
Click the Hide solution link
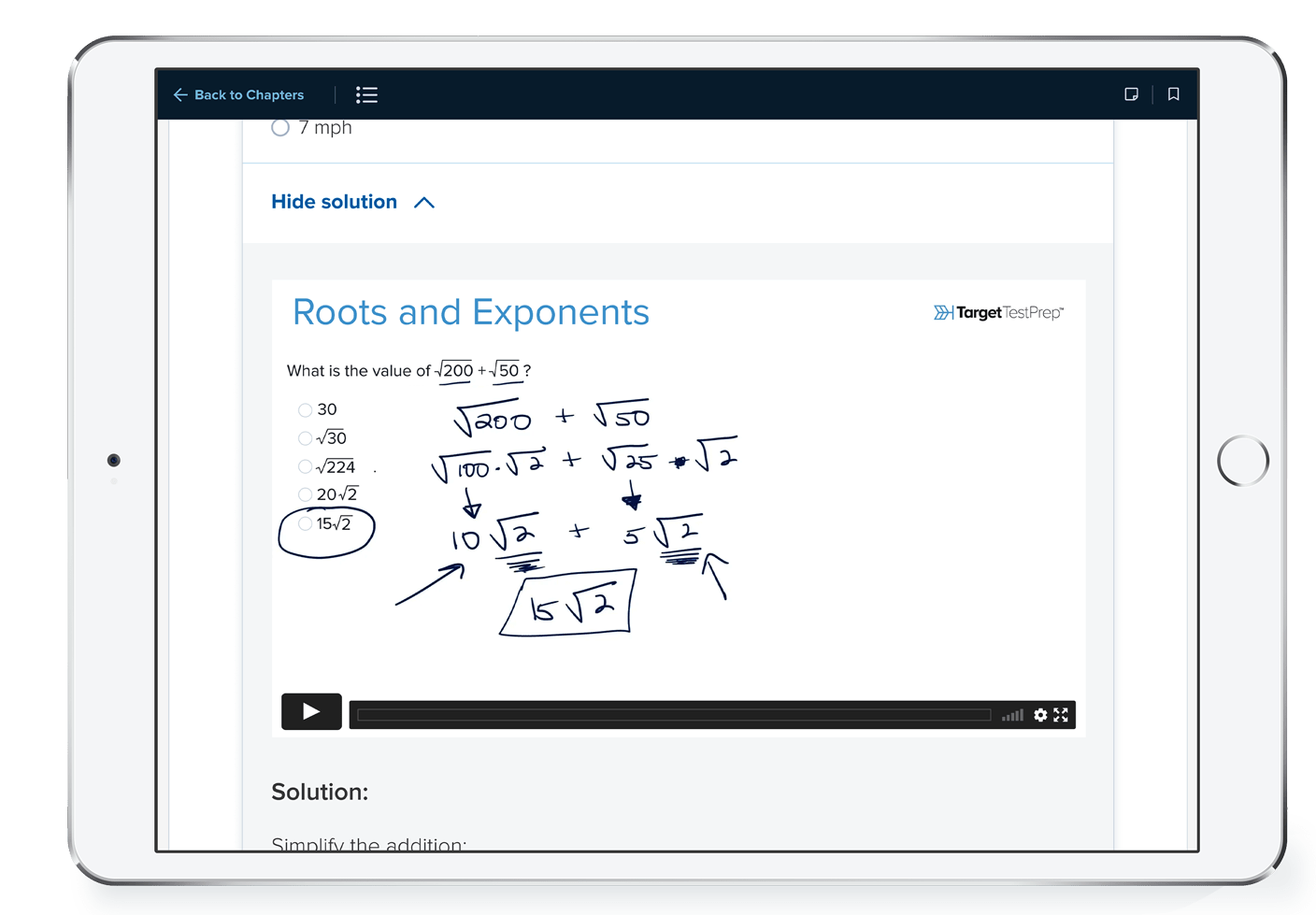pyautogui.click(x=333, y=202)
